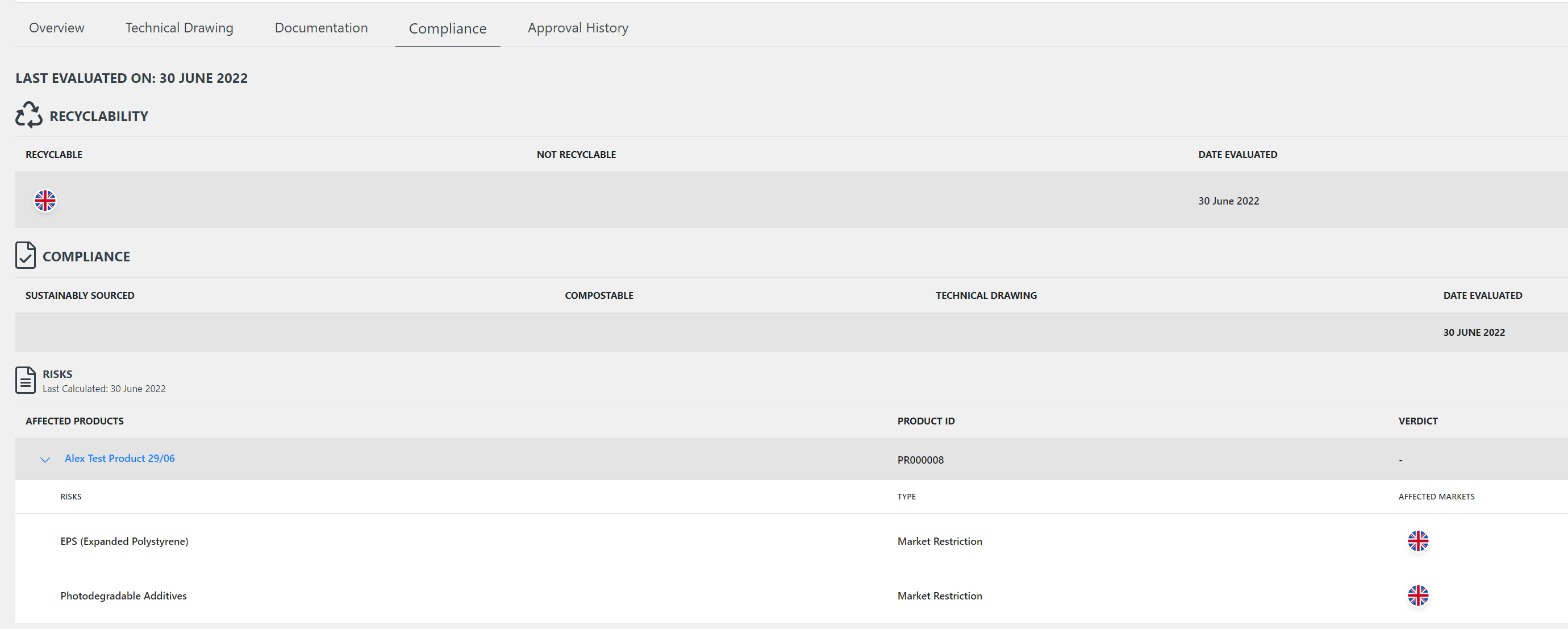Collapse the Alex Test Product 29/06 row
Screen dimensions: 1568x629
(45, 460)
